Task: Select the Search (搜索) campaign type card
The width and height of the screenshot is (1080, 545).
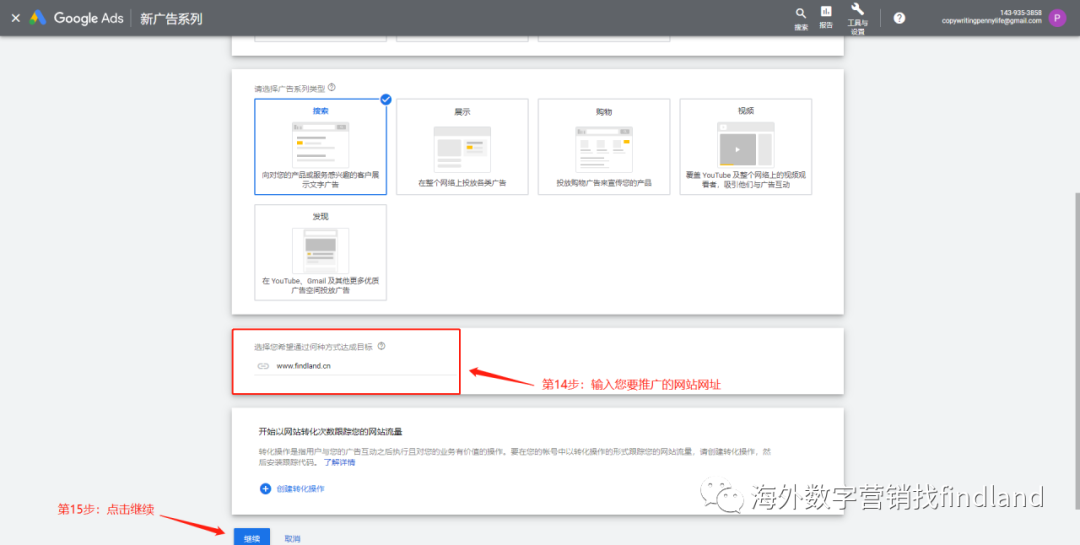Action: [320, 147]
